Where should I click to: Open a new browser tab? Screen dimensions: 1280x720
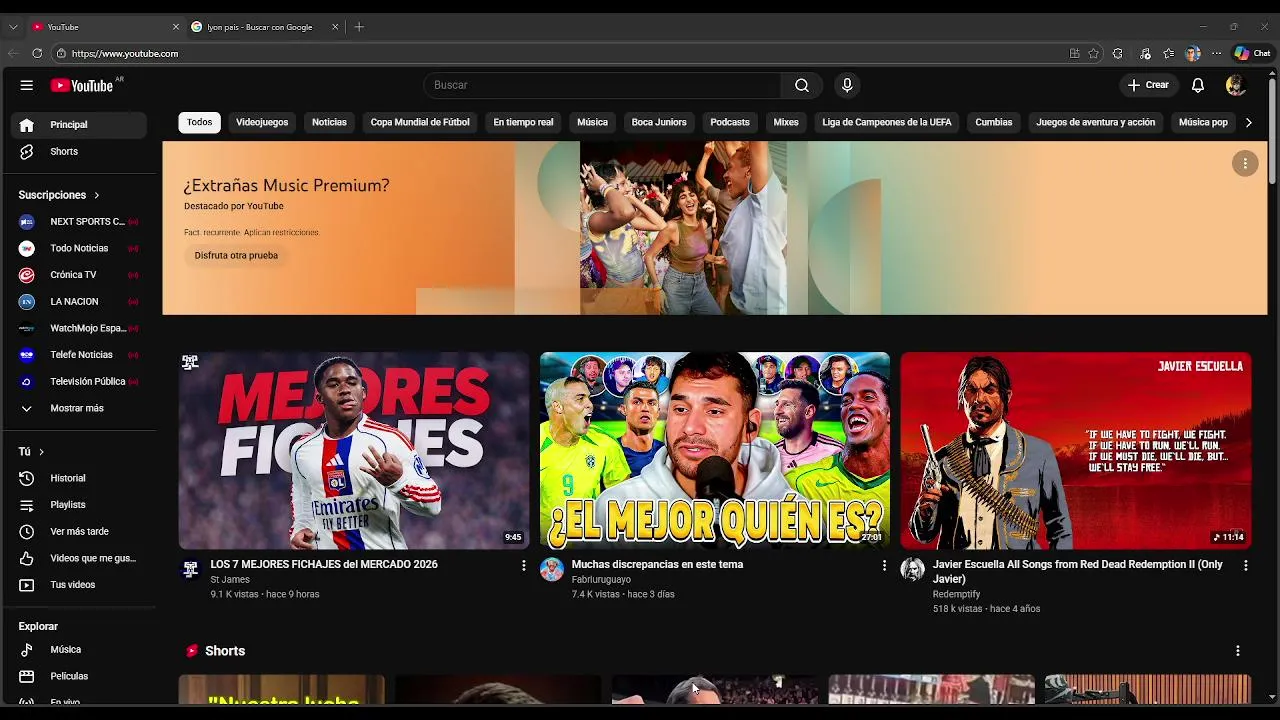tap(359, 27)
